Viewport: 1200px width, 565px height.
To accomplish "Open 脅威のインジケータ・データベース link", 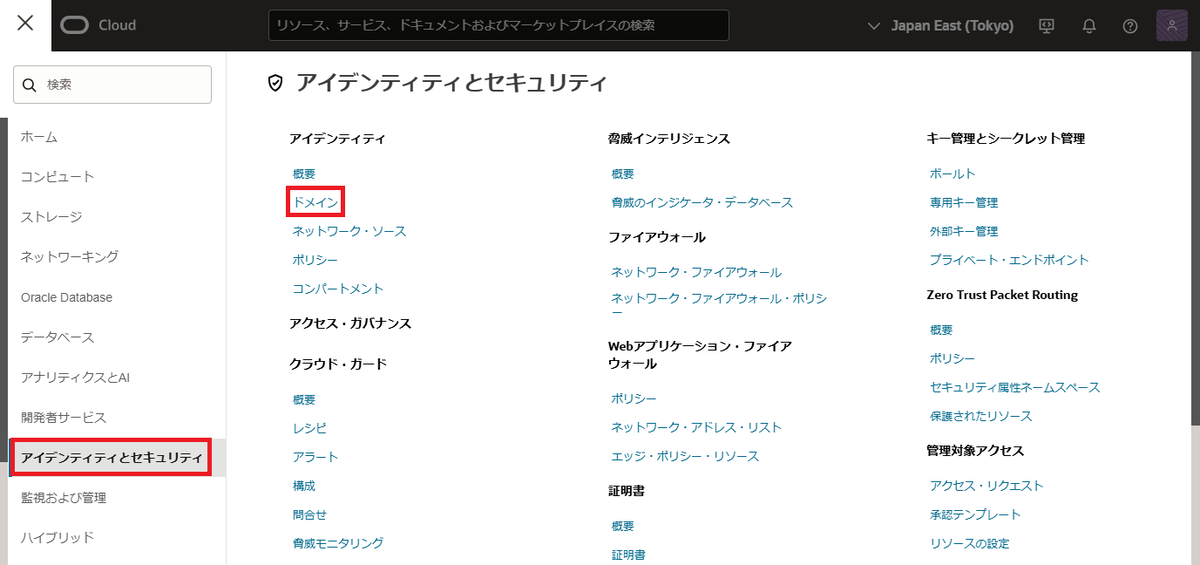I will click(702, 202).
